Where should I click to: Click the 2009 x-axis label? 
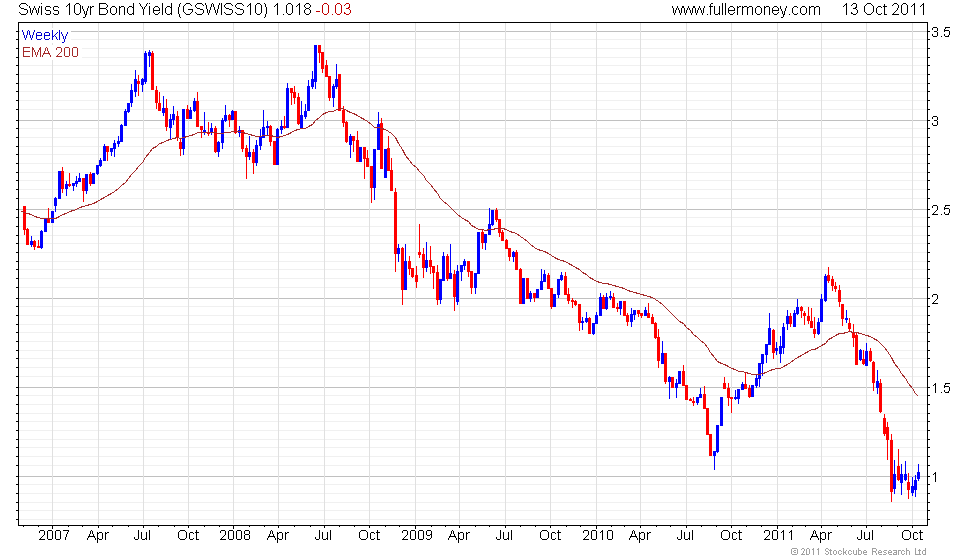click(417, 535)
